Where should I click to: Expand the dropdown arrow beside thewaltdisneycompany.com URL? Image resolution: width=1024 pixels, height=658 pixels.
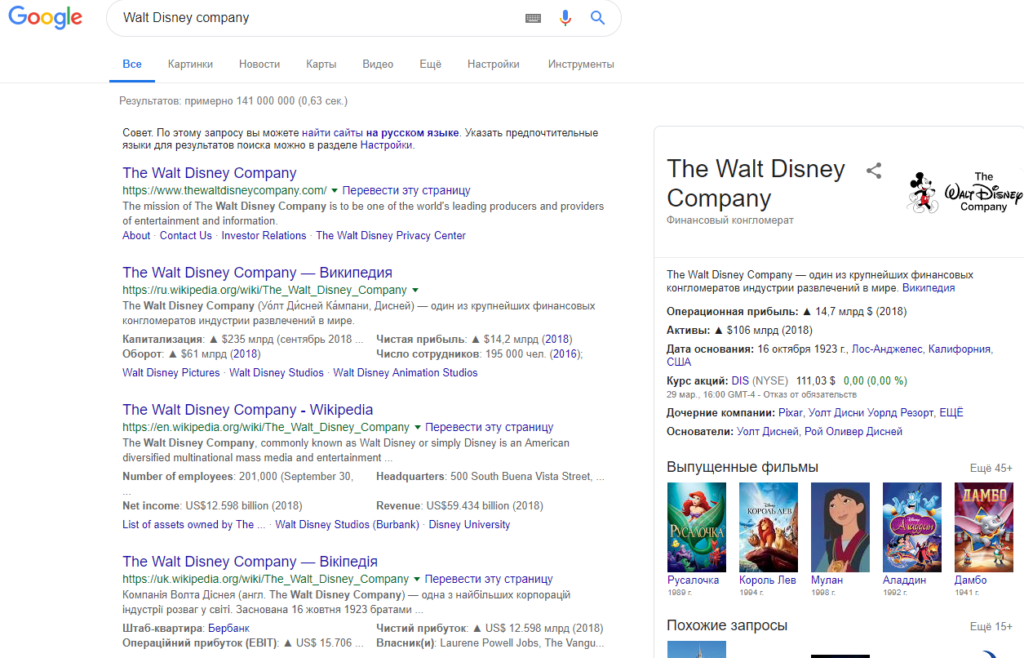[x=334, y=191]
